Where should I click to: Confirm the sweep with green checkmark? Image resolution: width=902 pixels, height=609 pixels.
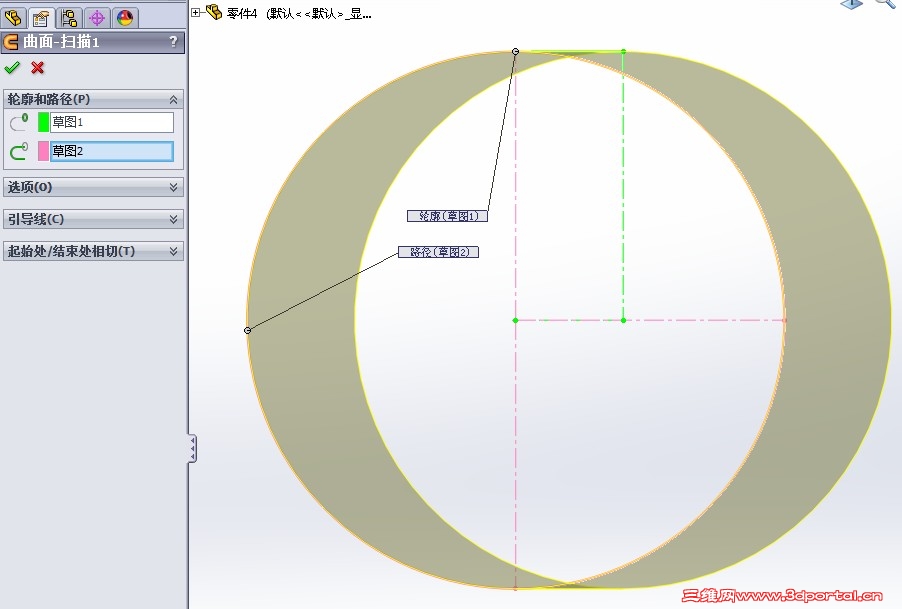click(12, 68)
